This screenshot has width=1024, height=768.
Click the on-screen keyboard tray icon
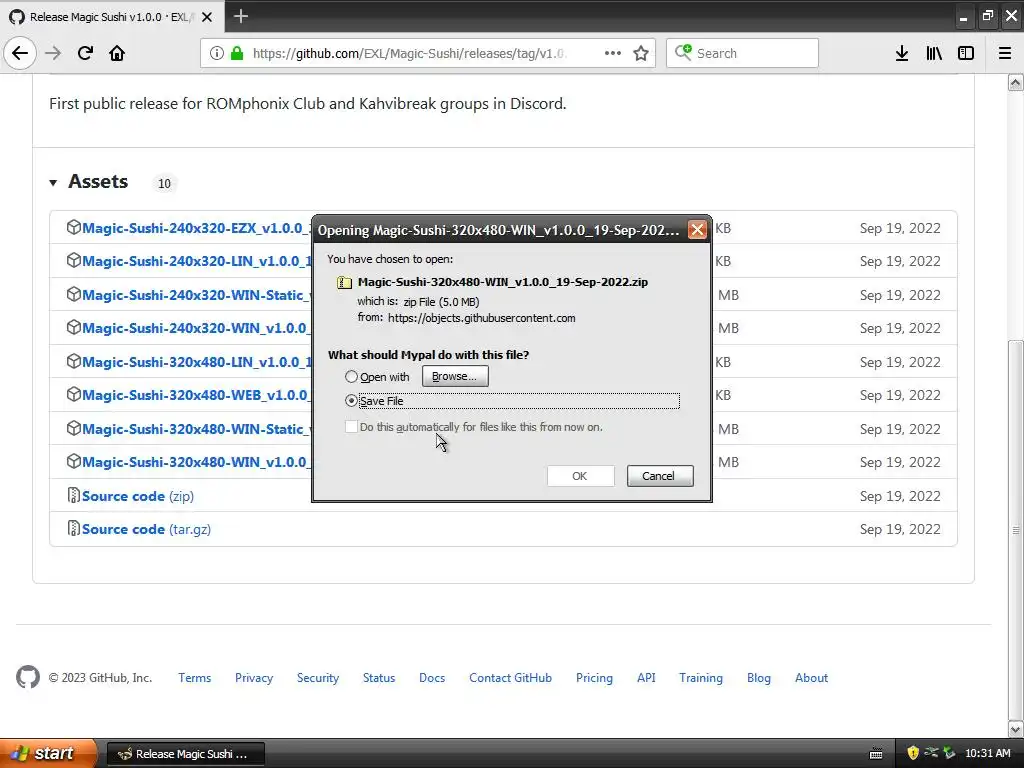click(876, 754)
